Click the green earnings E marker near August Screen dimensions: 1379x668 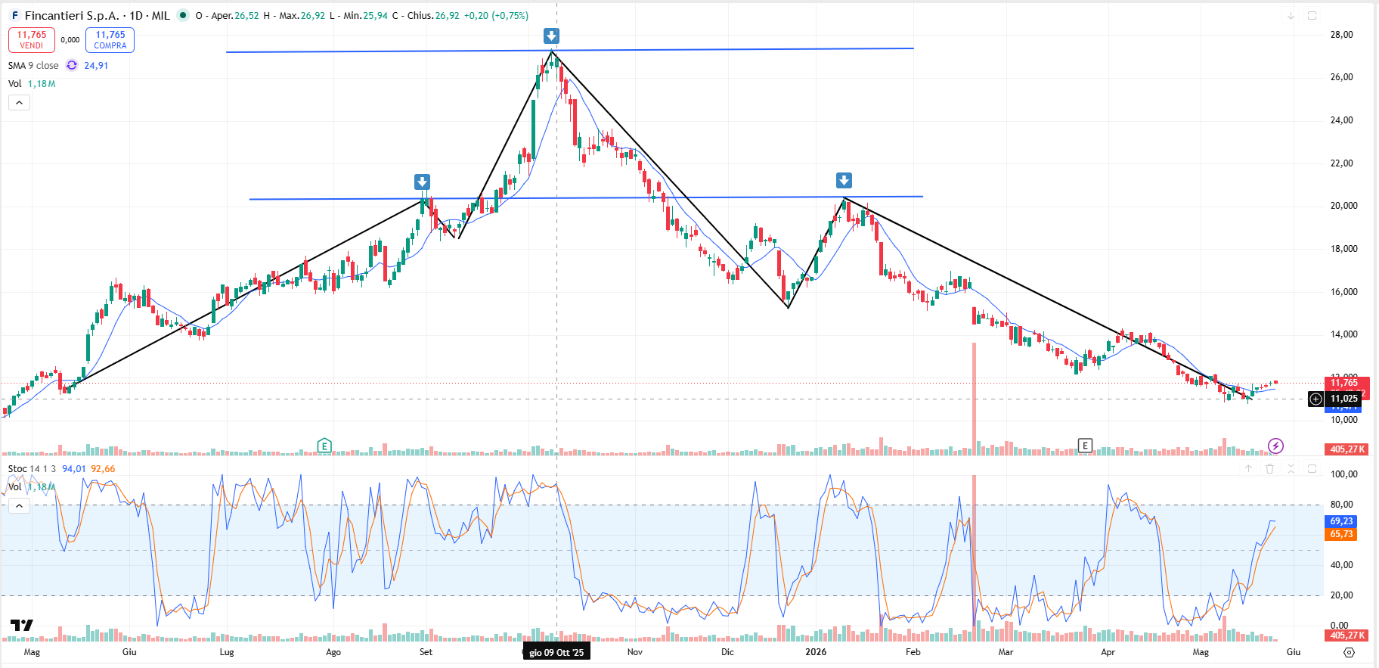click(x=324, y=445)
